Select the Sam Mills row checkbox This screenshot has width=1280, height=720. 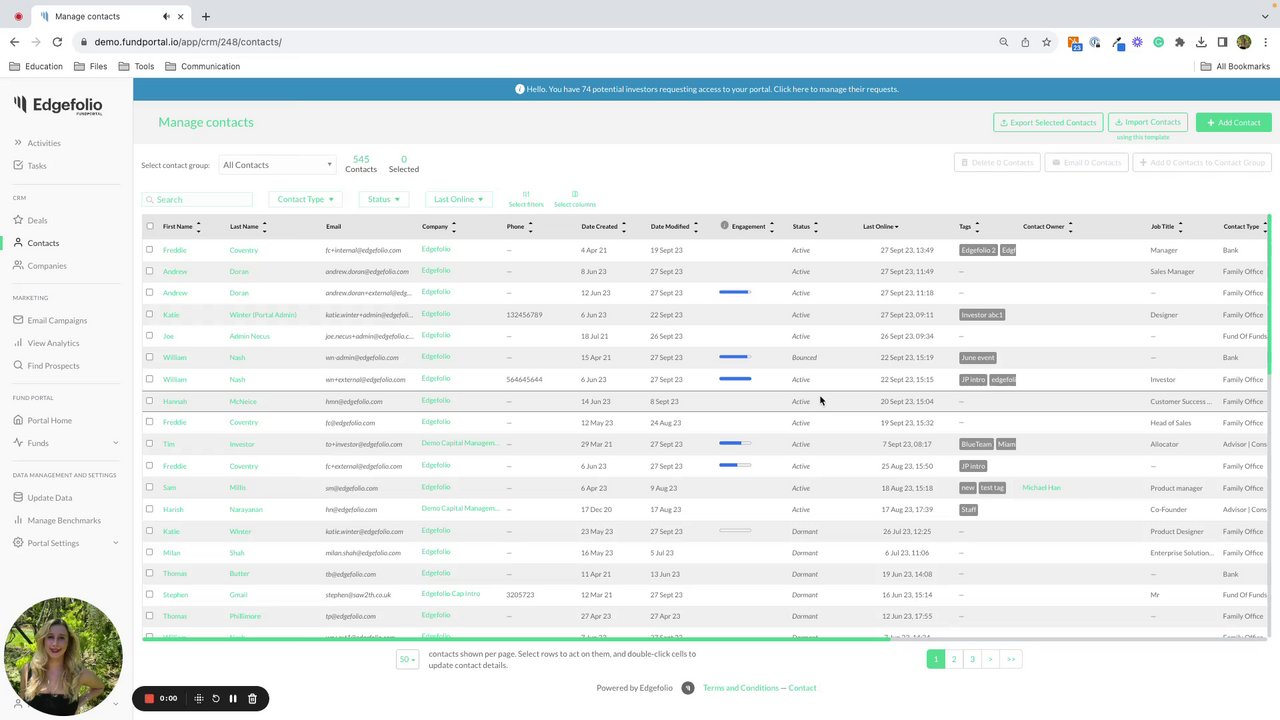pos(150,487)
